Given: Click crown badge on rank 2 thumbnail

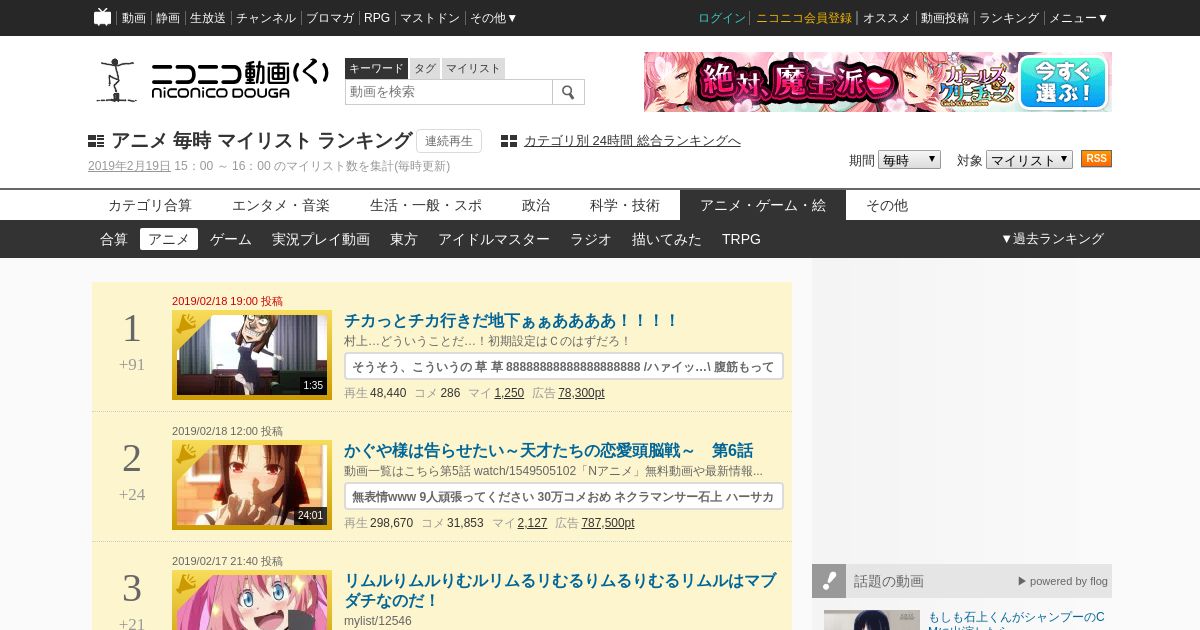Looking at the screenshot, I should 186,454.
